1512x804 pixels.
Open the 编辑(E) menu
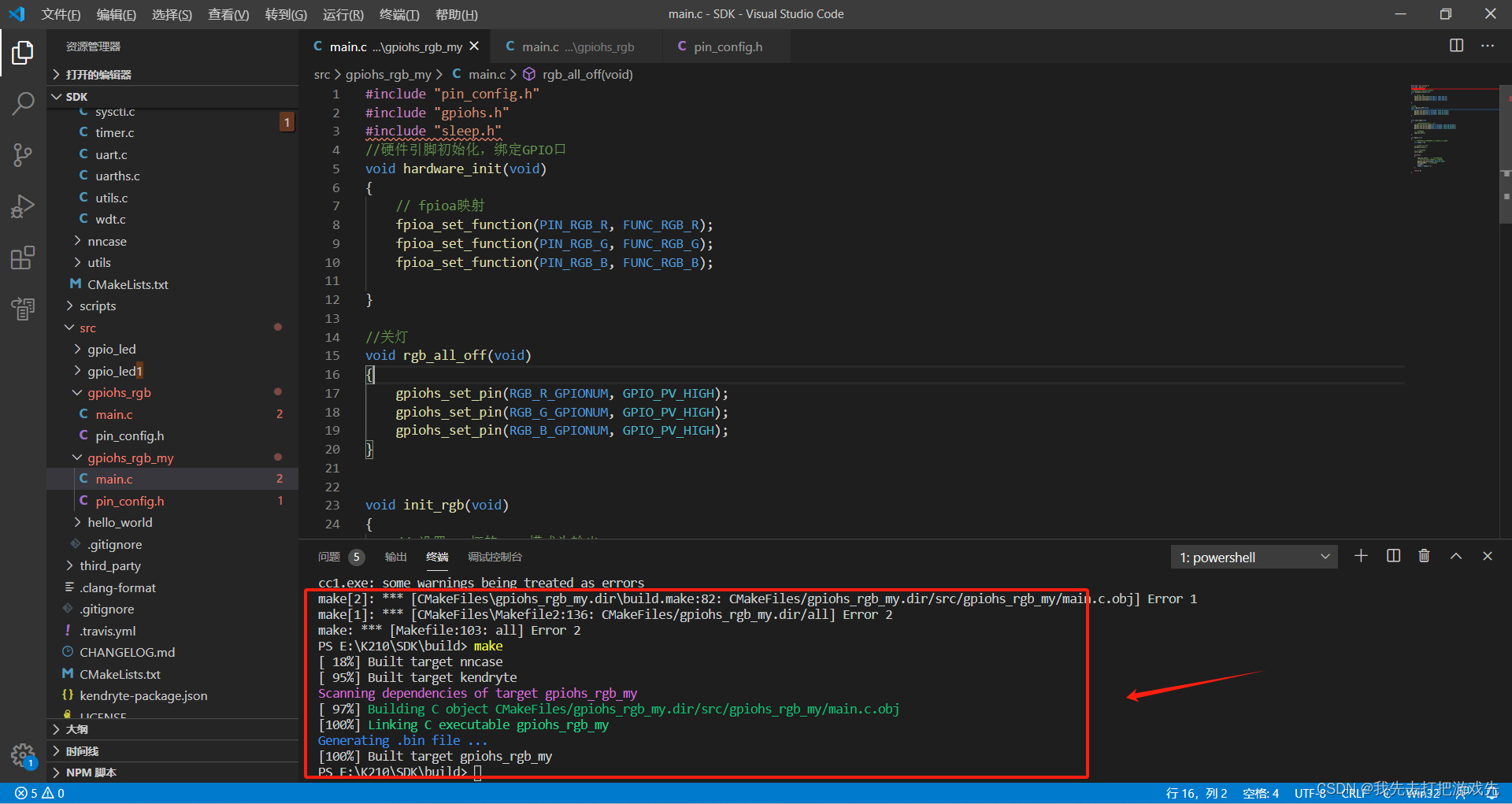coord(117,14)
